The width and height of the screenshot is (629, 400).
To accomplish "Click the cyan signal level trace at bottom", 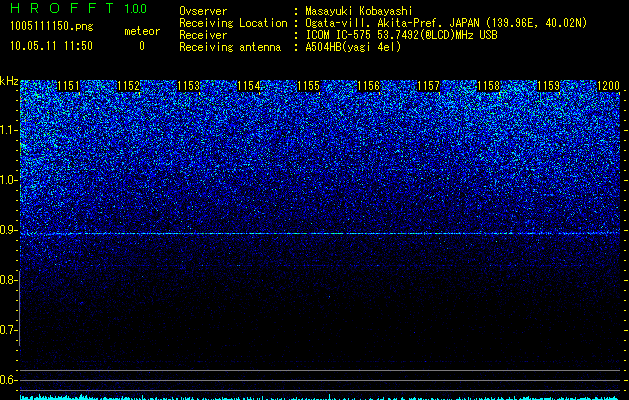I will (320, 397).
